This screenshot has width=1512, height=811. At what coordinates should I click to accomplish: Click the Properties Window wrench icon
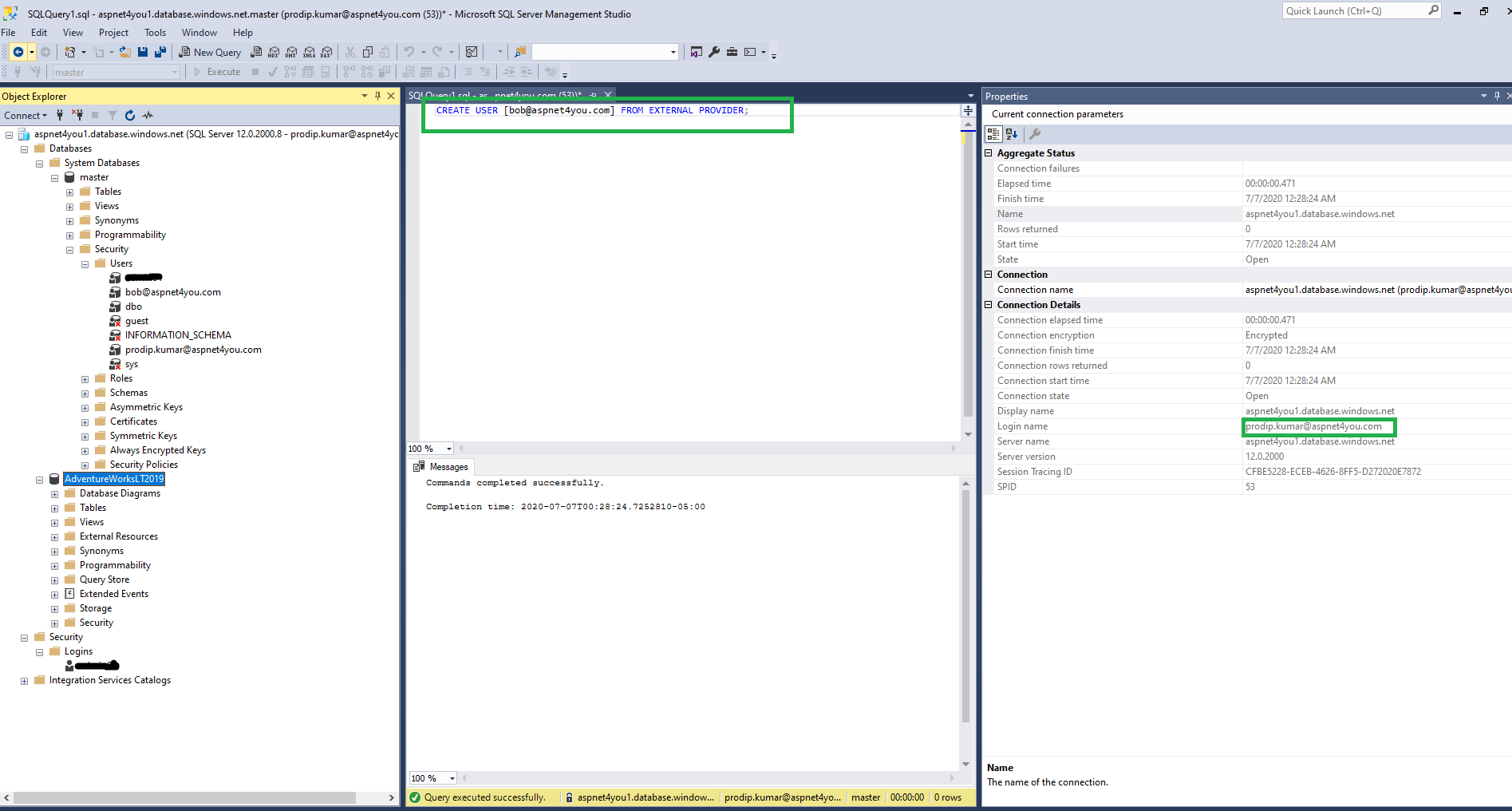[714, 52]
